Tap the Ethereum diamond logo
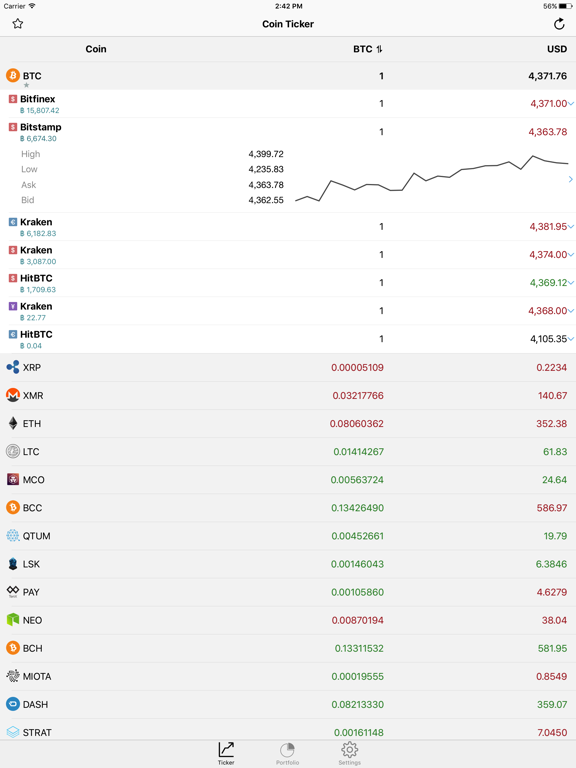The height and width of the screenshot is (768, 576). tap(13, 423)
